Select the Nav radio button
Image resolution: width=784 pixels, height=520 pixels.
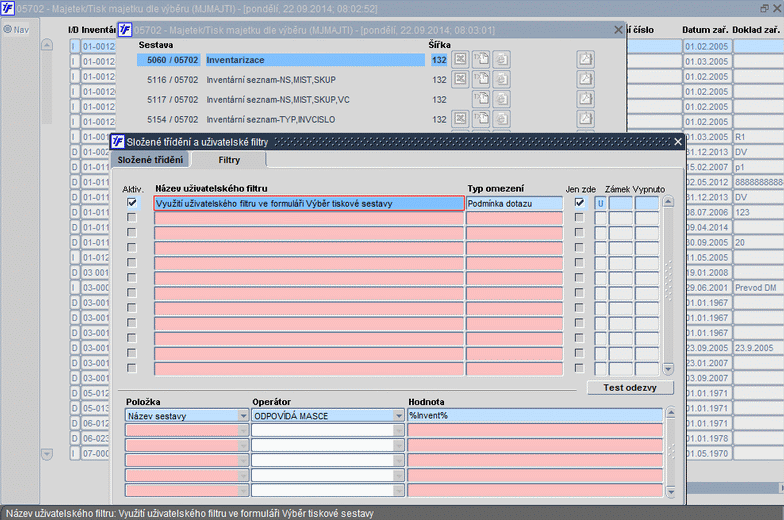(x=8, y=30)
